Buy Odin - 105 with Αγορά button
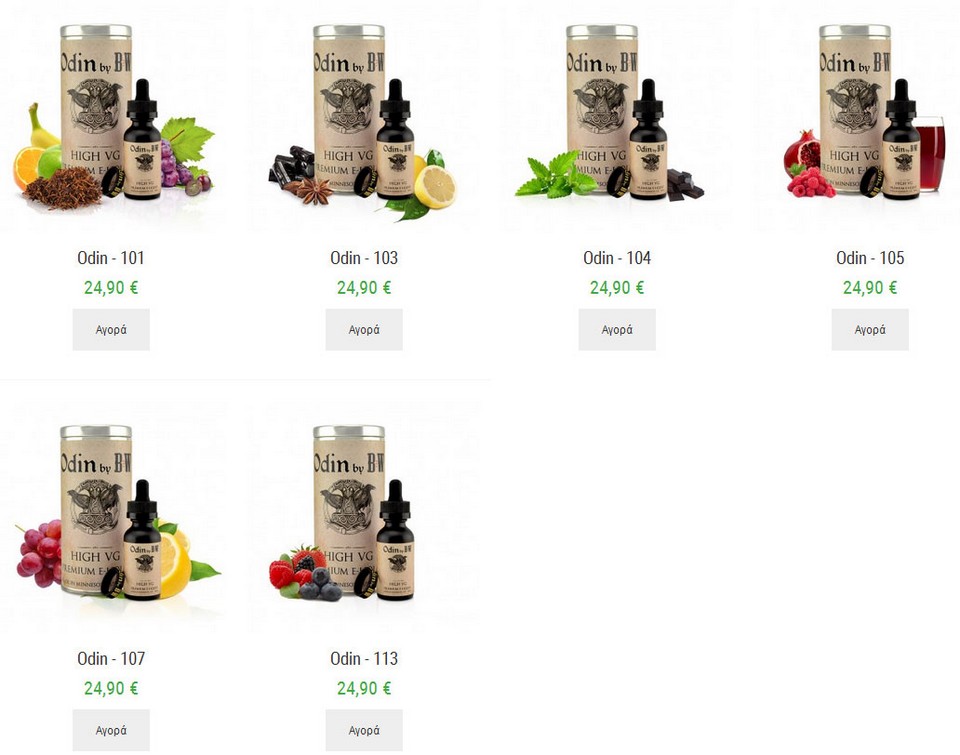The height and width of the screenshot is (755, 960). 870,329
